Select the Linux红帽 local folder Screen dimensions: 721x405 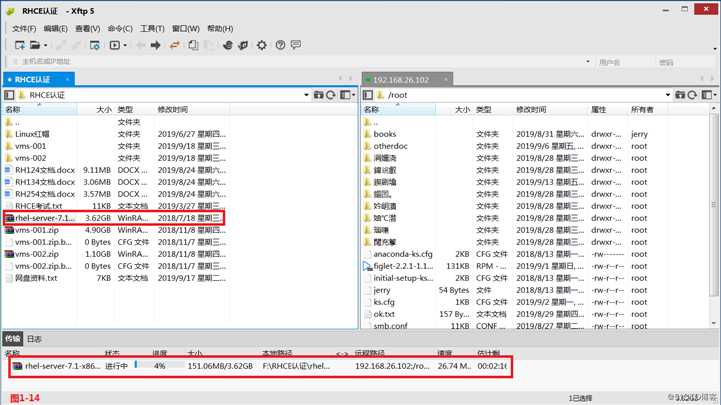(x=115, y=134)
